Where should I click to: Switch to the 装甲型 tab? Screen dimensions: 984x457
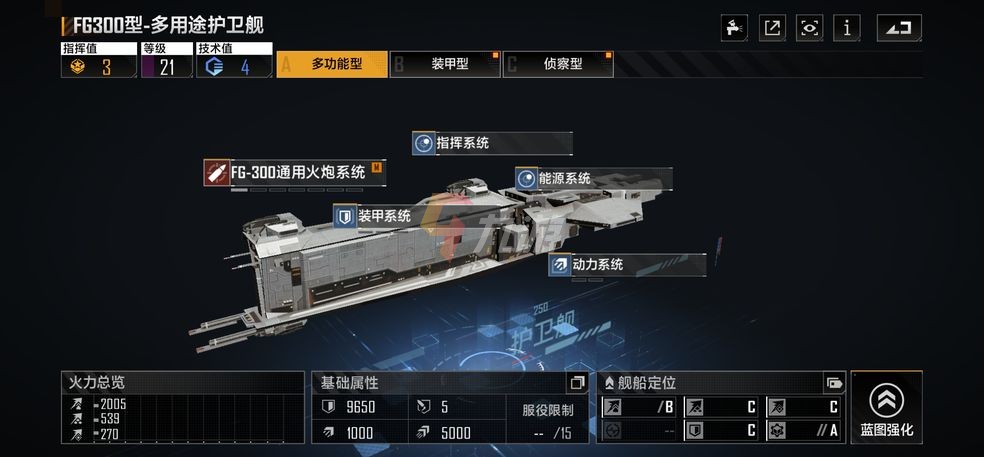[445, 64]
